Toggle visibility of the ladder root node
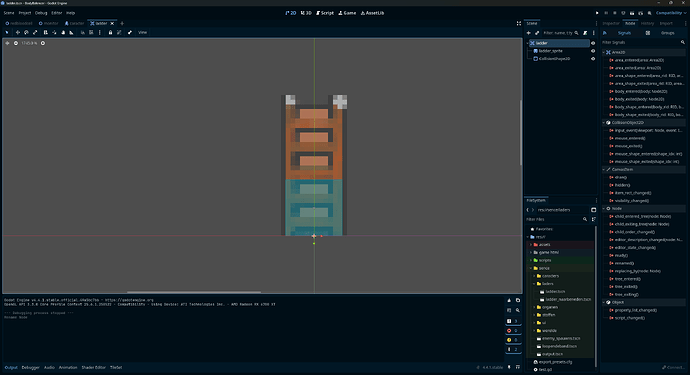This screenshot has width=690, height=375. tap(593, 43)
